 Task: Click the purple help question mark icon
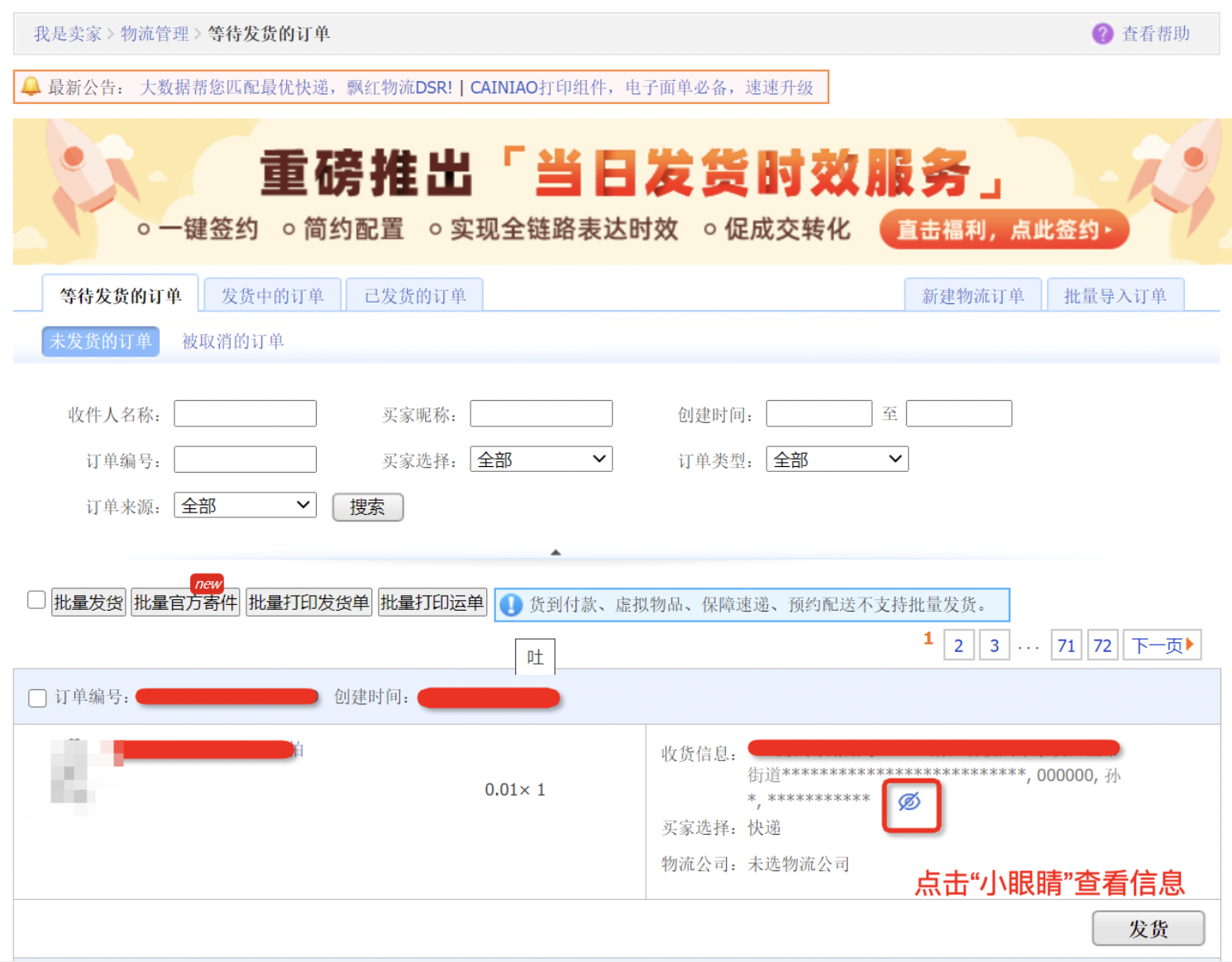[x=1102, y=34]
